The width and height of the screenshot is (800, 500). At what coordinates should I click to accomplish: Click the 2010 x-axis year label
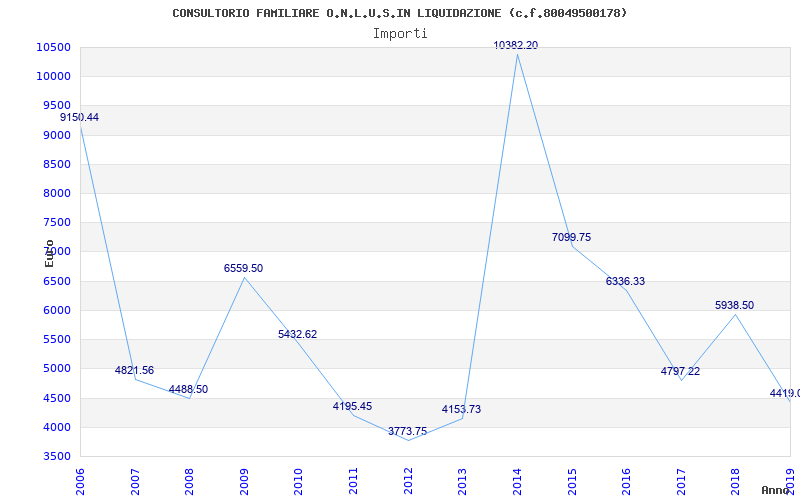[x=298, y=481]
